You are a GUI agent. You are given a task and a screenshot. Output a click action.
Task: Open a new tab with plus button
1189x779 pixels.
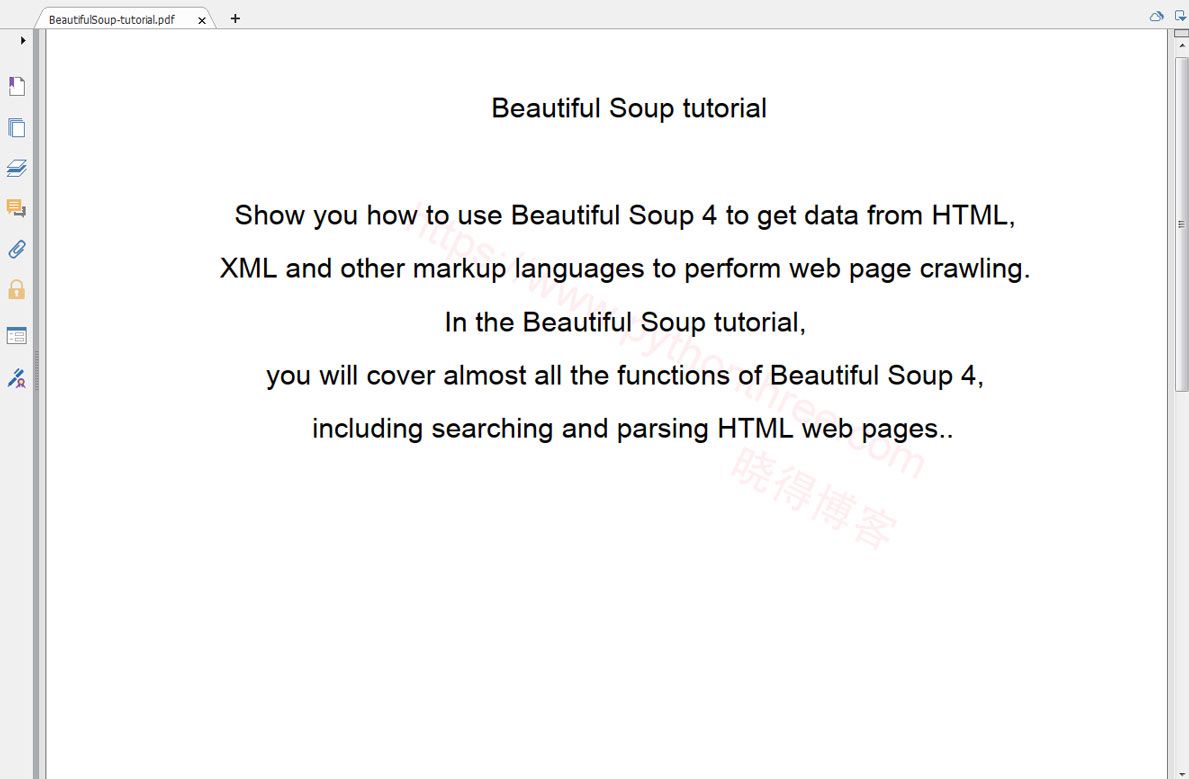(x=235, y=18)
